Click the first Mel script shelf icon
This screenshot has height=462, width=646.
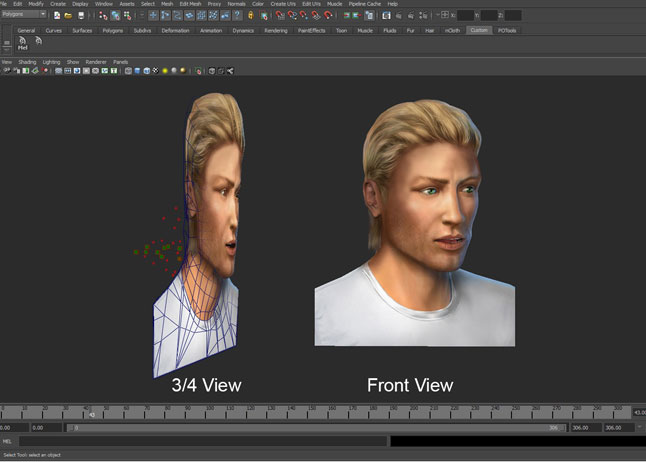(x=23, y=44)
